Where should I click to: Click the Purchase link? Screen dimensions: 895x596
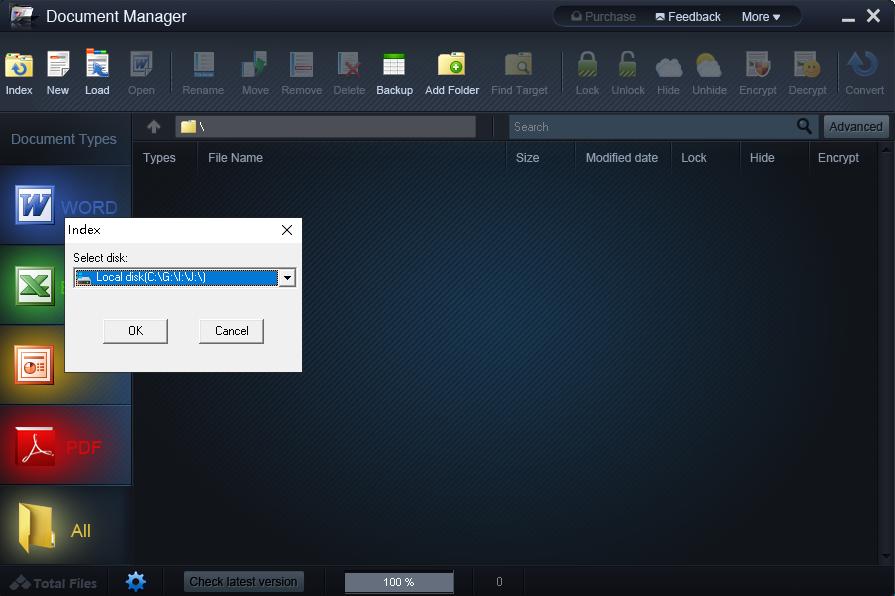(x=603, y=17)
